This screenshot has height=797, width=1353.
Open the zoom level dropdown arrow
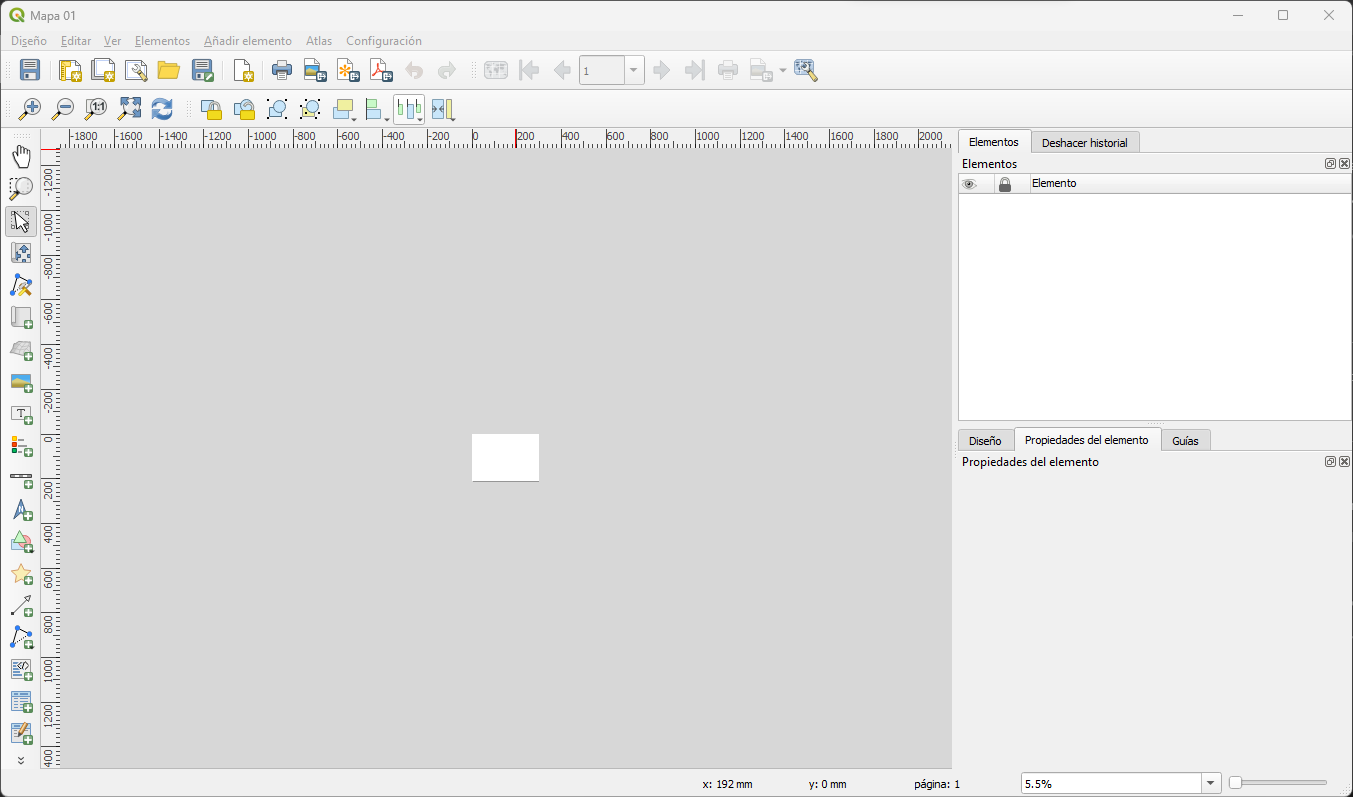pyautogui.click(x=1212, y=784)
